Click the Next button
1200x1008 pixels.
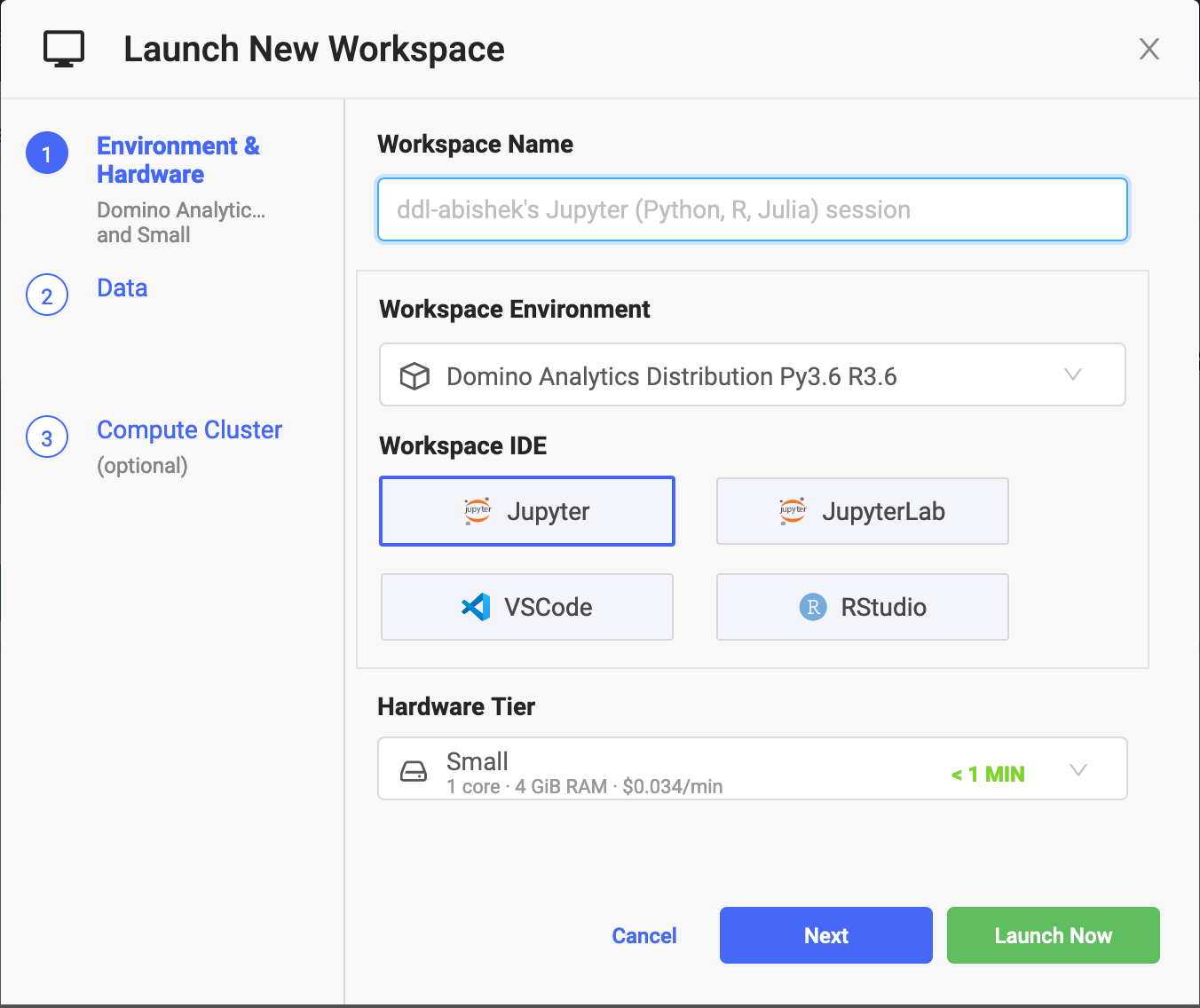[826, 935]
